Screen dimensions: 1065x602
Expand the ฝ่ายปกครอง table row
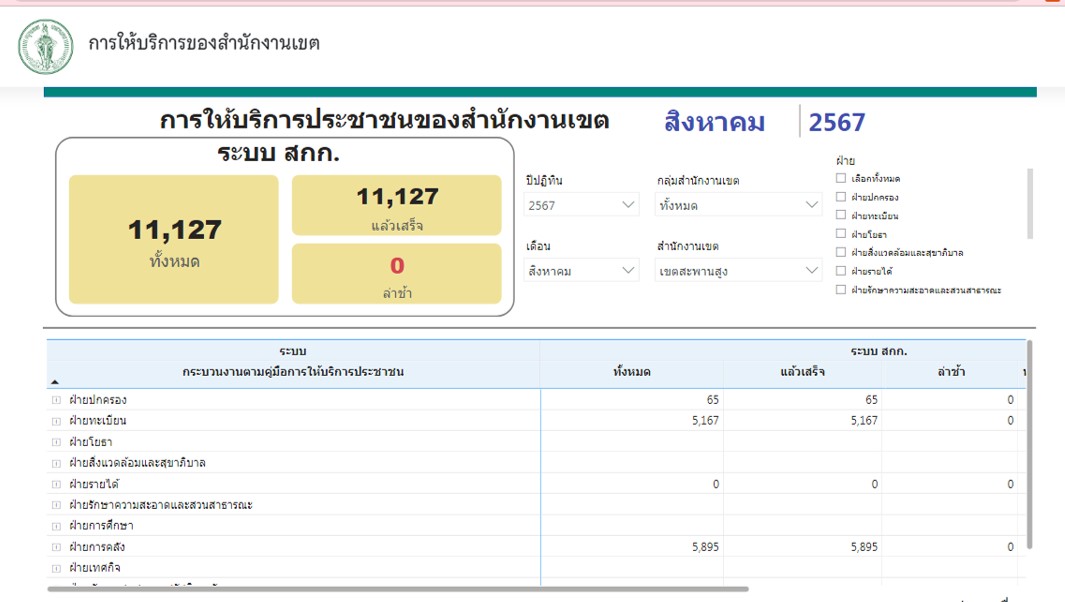click(x=56, y=400)
